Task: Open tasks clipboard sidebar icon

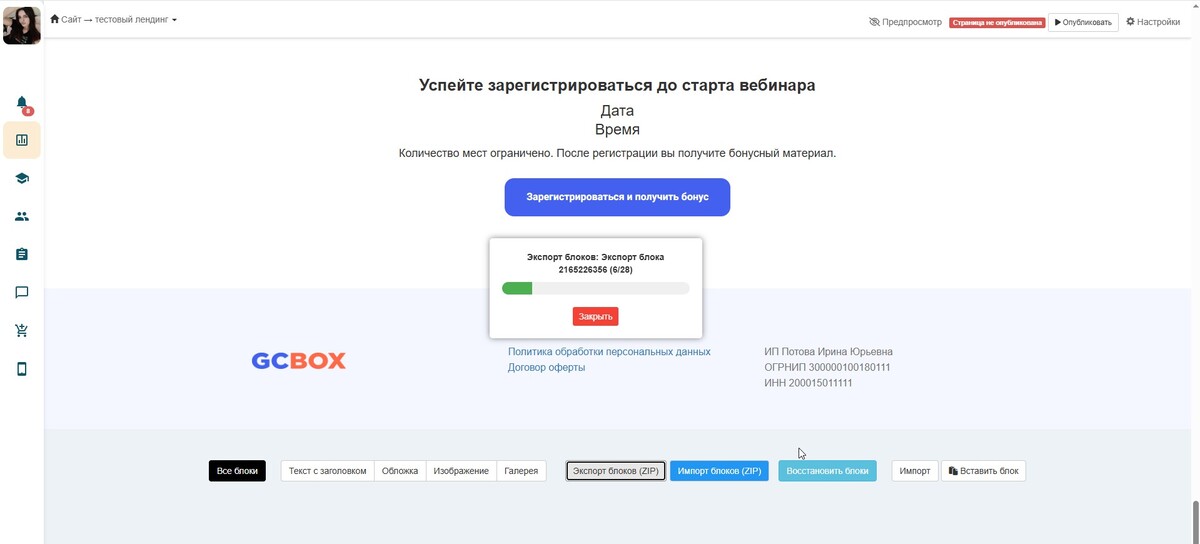Action: tap(22, 254)
